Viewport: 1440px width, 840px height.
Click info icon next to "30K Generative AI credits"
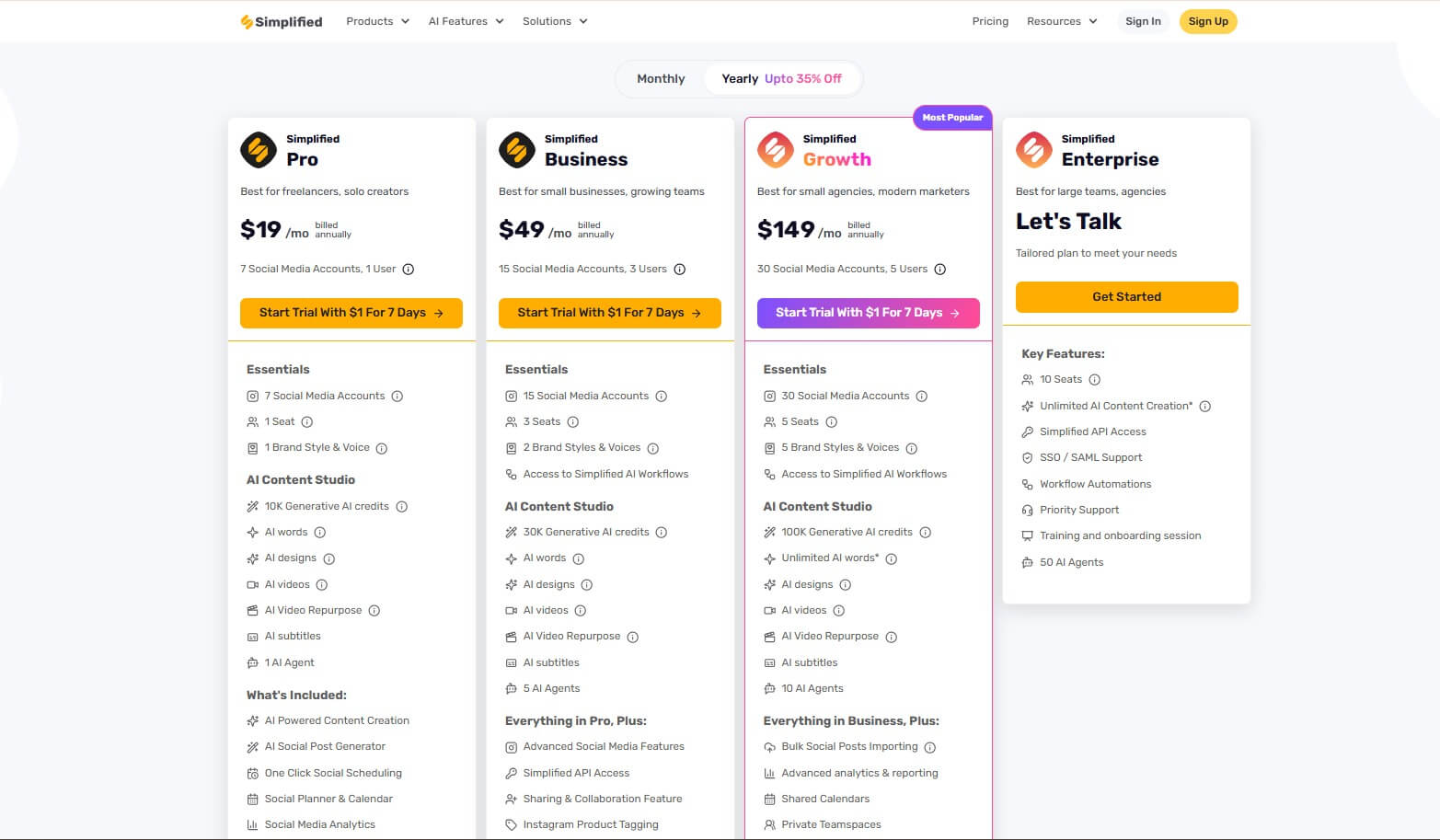[662, 533]
